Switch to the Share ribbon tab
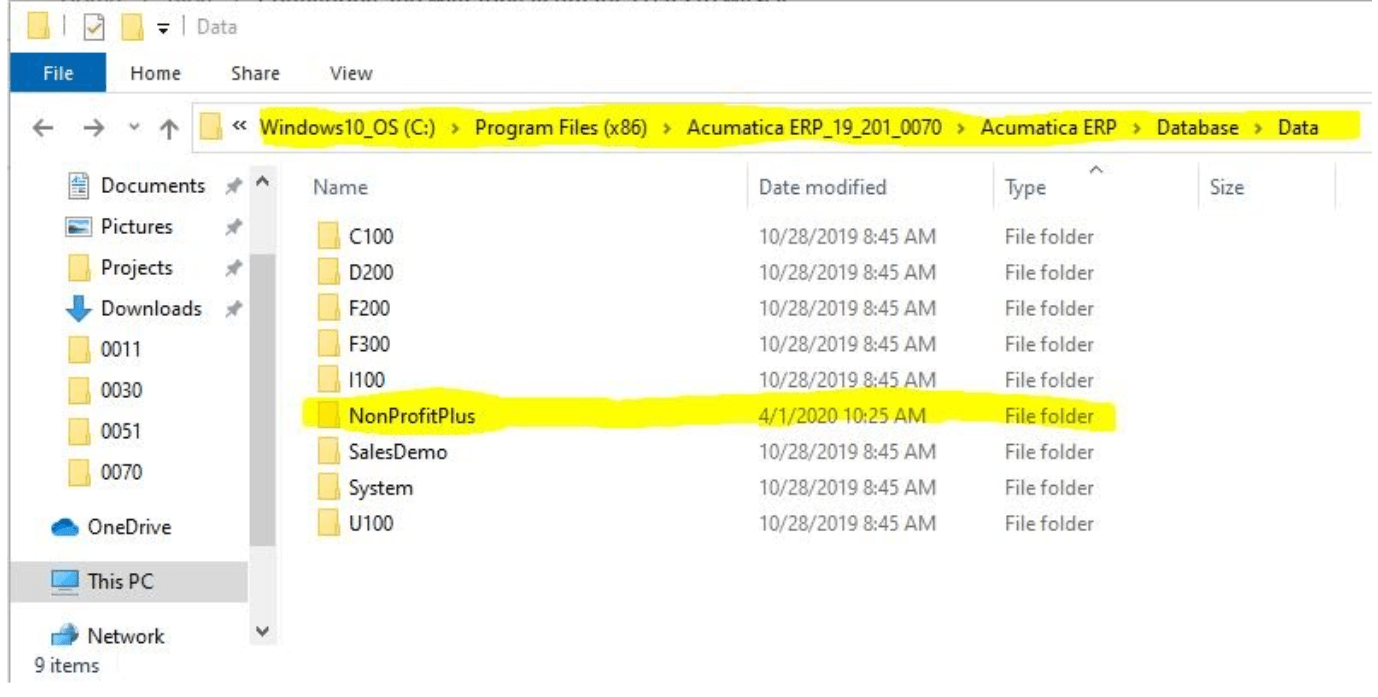 pyautogui.click(x=255, y=73)
